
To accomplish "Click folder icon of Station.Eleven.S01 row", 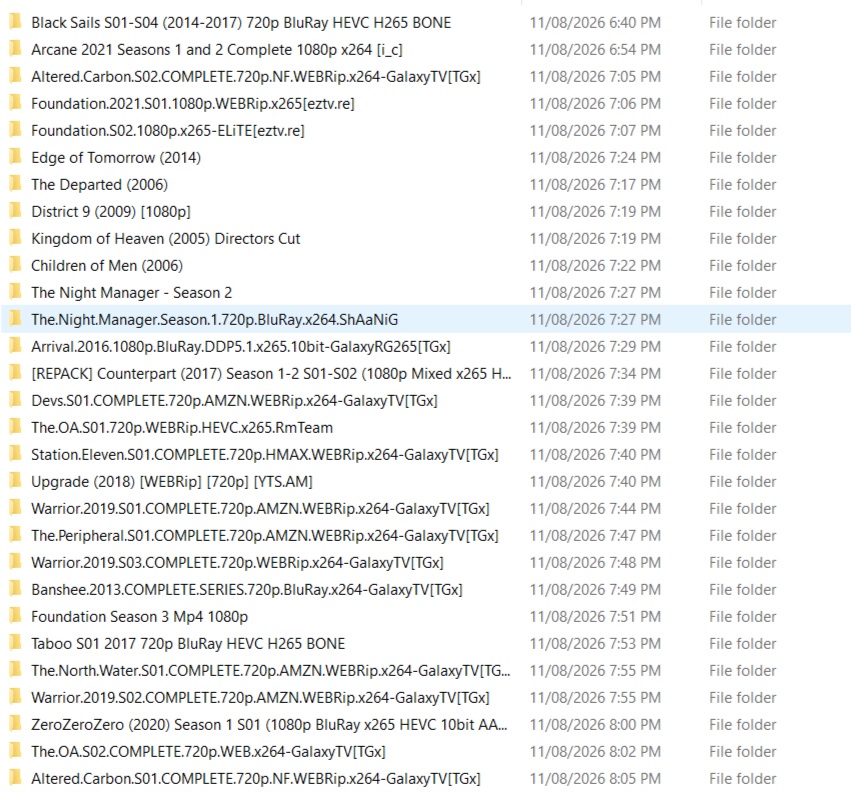I will 15,454.
